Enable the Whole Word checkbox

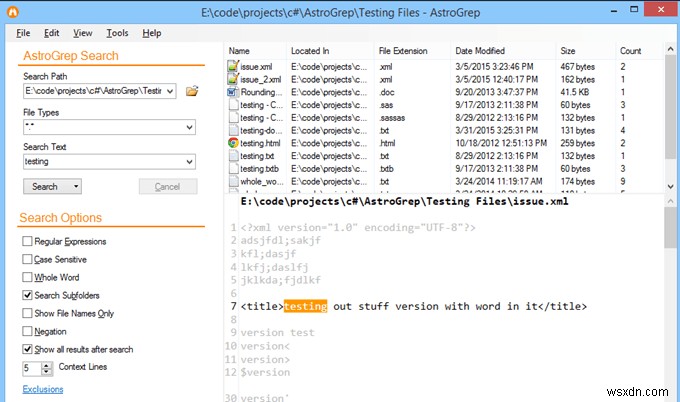[27, 277]
